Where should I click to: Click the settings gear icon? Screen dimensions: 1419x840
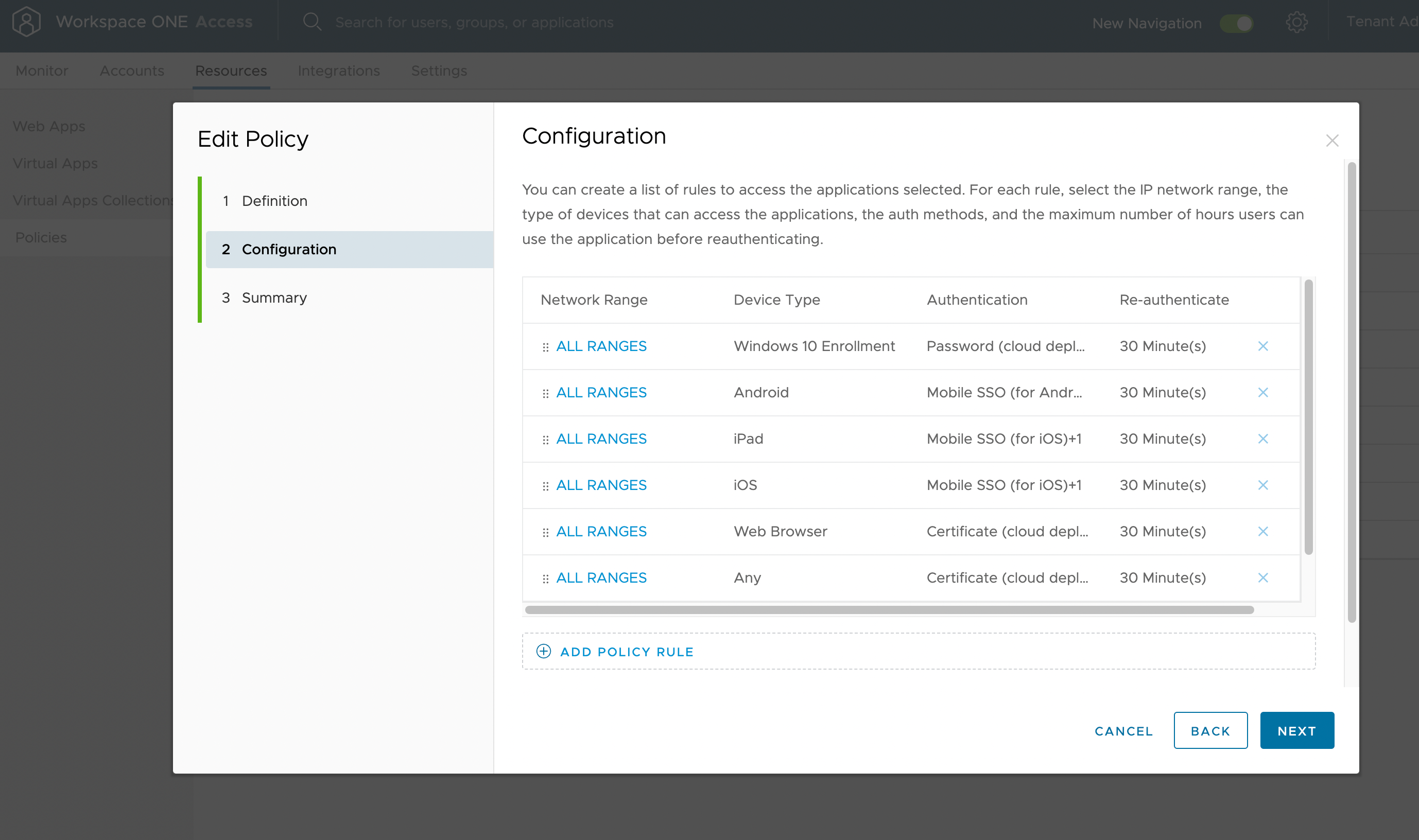pos(1296,23)
